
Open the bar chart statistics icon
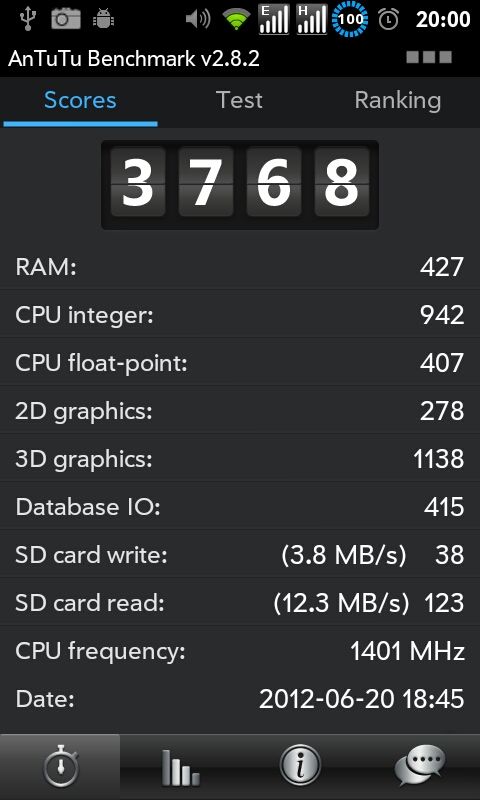pyautogui.click(x=180, y=767)
